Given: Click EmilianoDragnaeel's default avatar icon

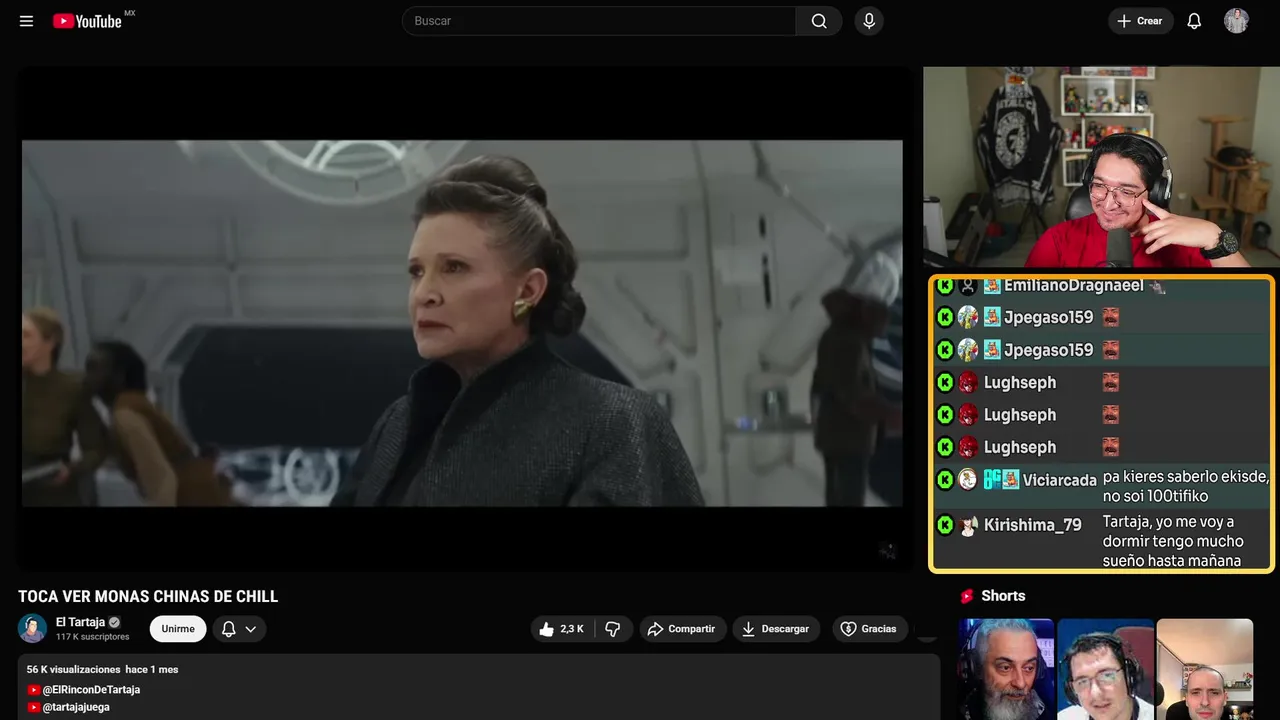Looking at the screenshot, I should click(x=968, y=286).
